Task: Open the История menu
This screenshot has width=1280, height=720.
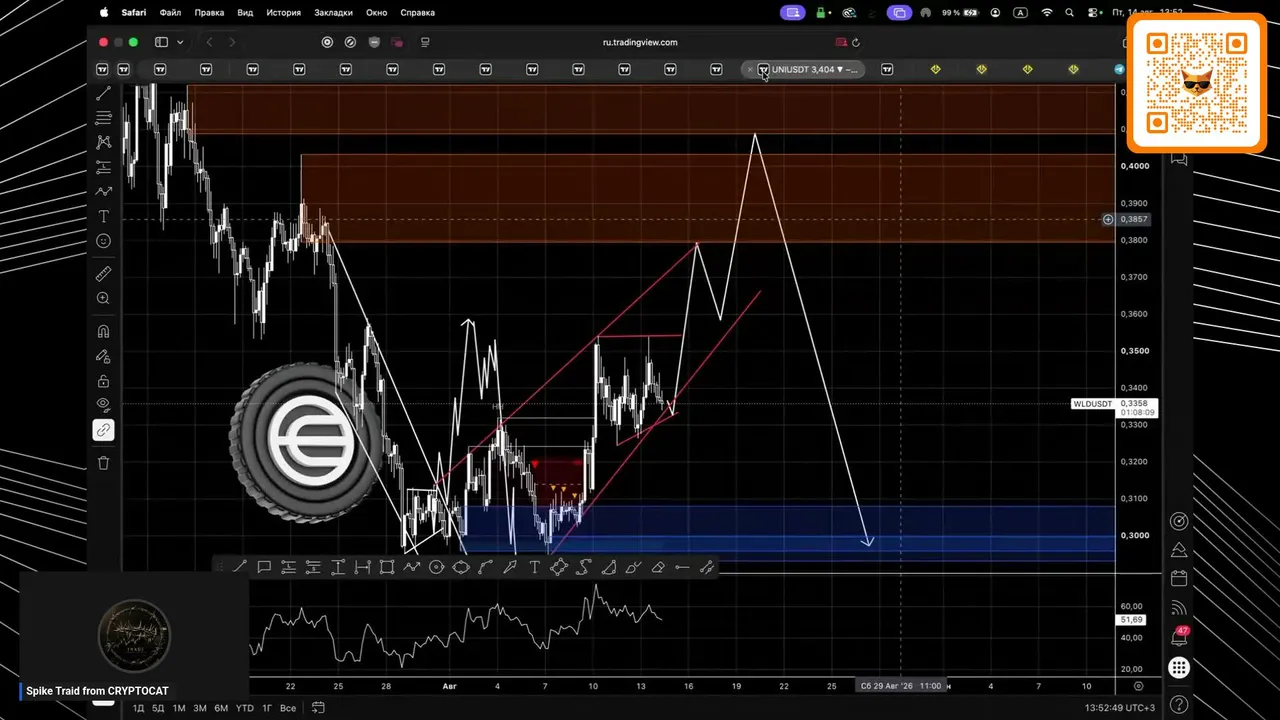Action: point(284,13)
